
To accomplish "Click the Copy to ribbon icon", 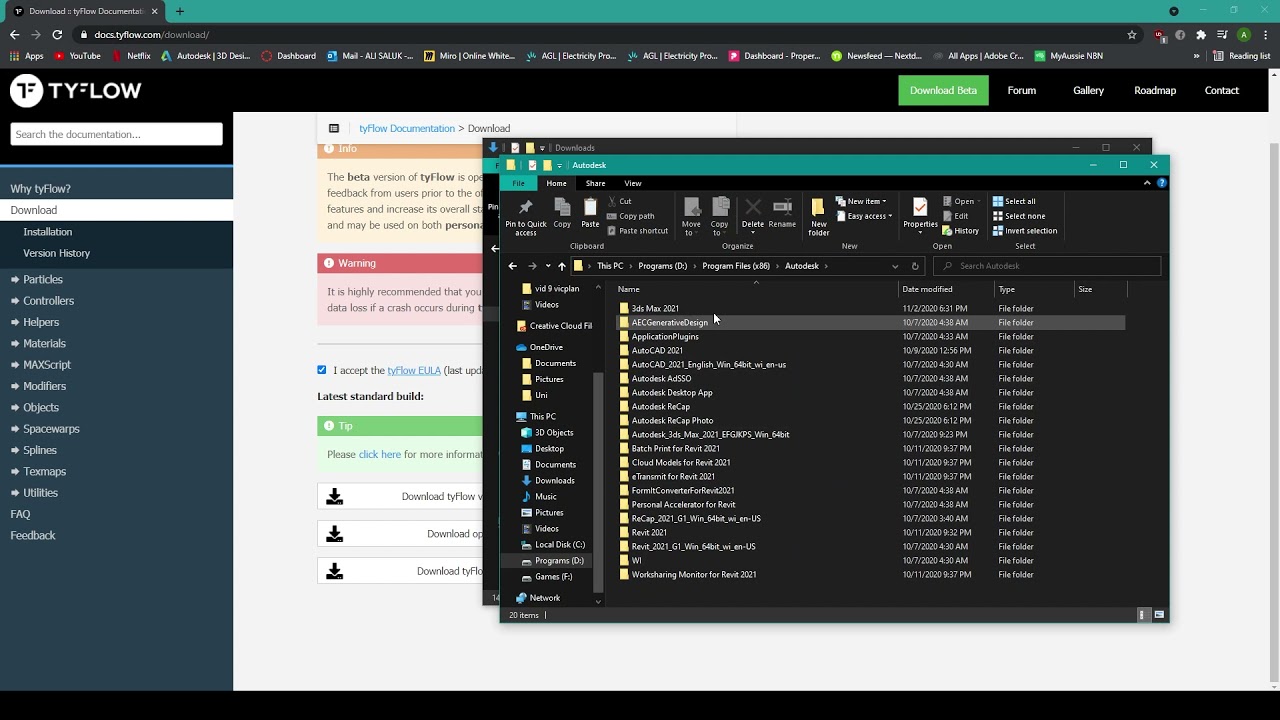I will coord(719,216).
